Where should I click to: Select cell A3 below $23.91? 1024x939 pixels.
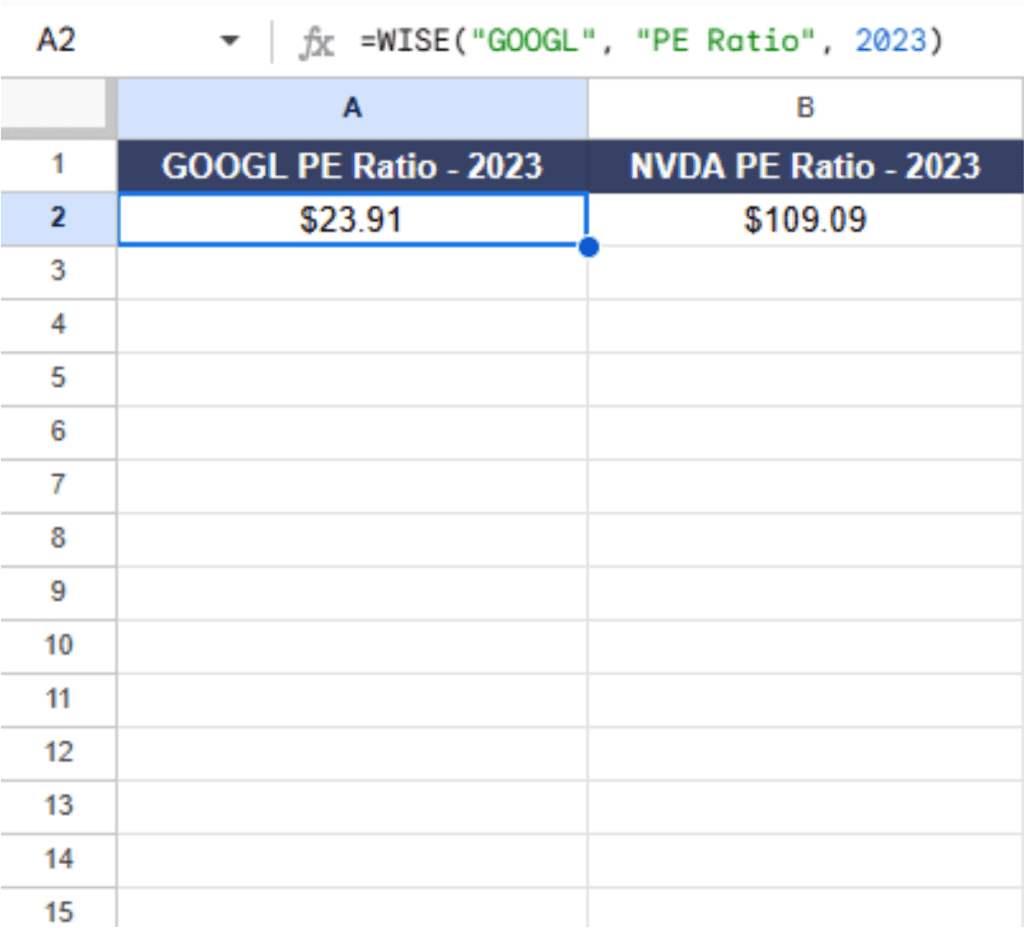pyautogui.click(x=352, y=271)
